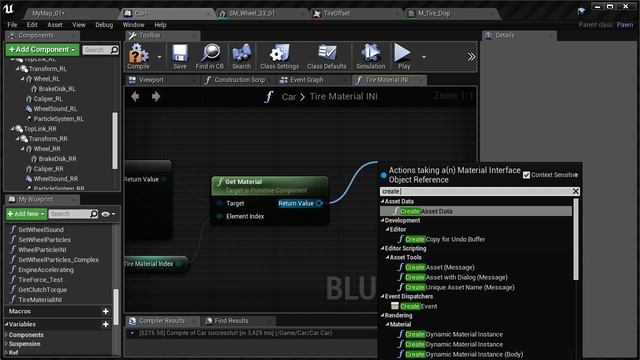Select the Create Asset Data function

pyautogui.click(x=476, y=211)
